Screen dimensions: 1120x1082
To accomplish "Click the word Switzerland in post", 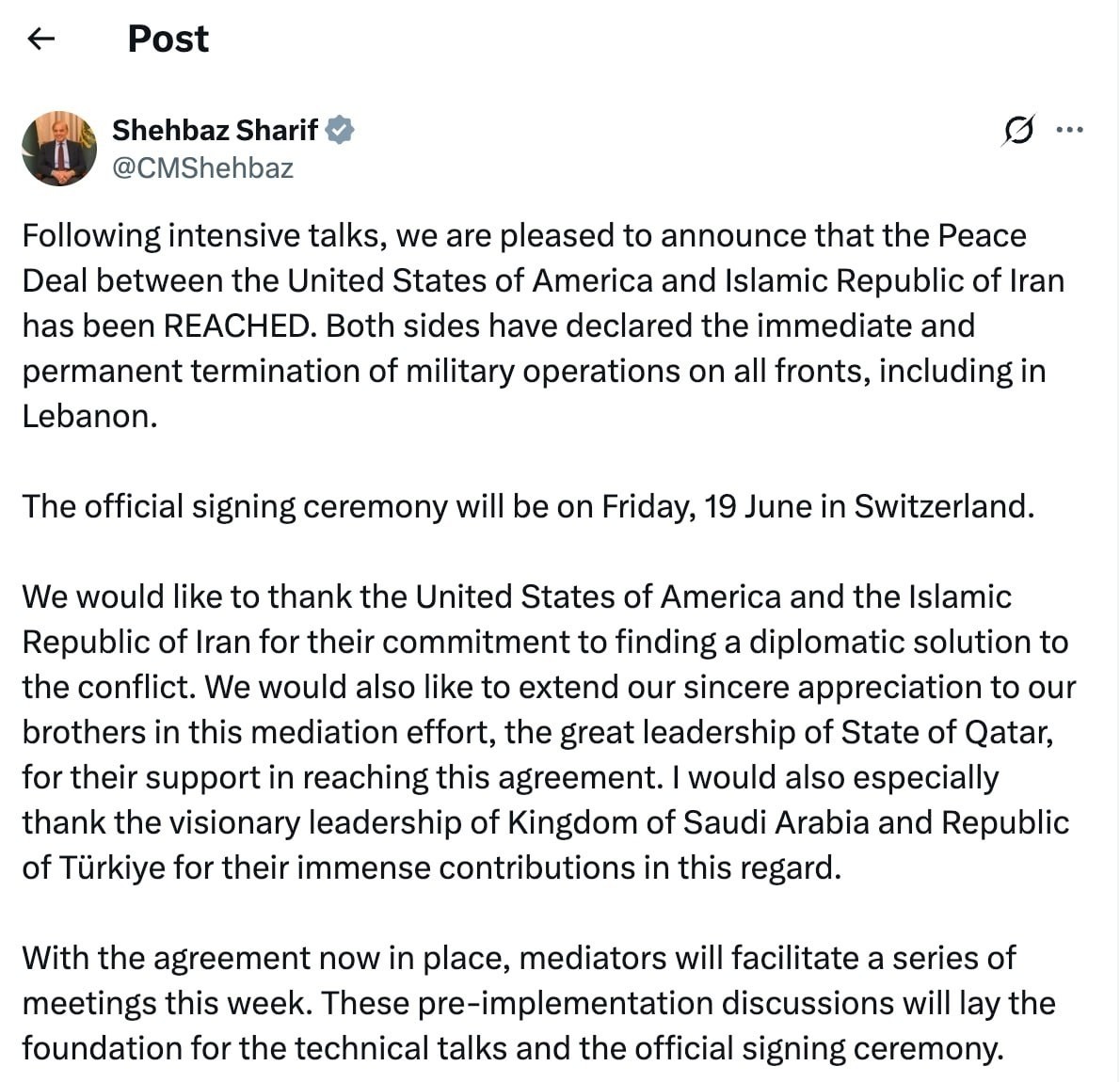I will click(944, 506).
